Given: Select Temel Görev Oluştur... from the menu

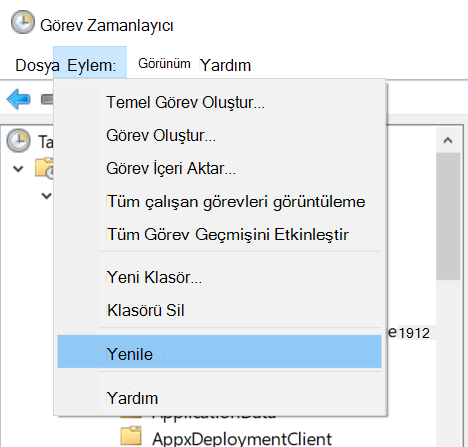Looking at the screenshot, I should (219, 102).
